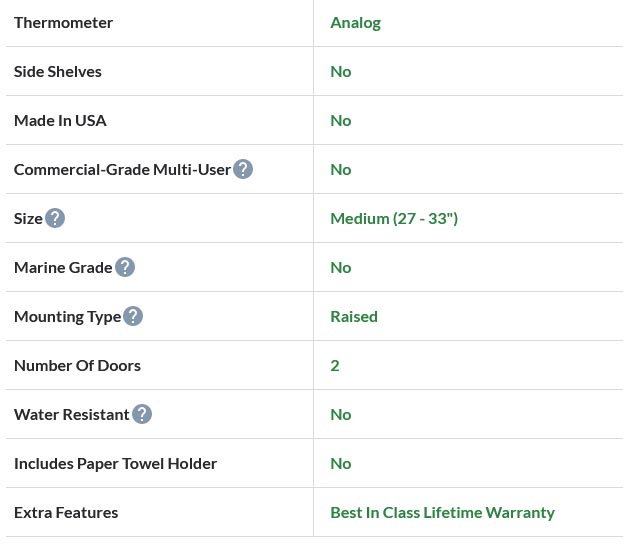
Task: Click No value beside Commercial-Grade Multi-User
Action: click(341, 169)
